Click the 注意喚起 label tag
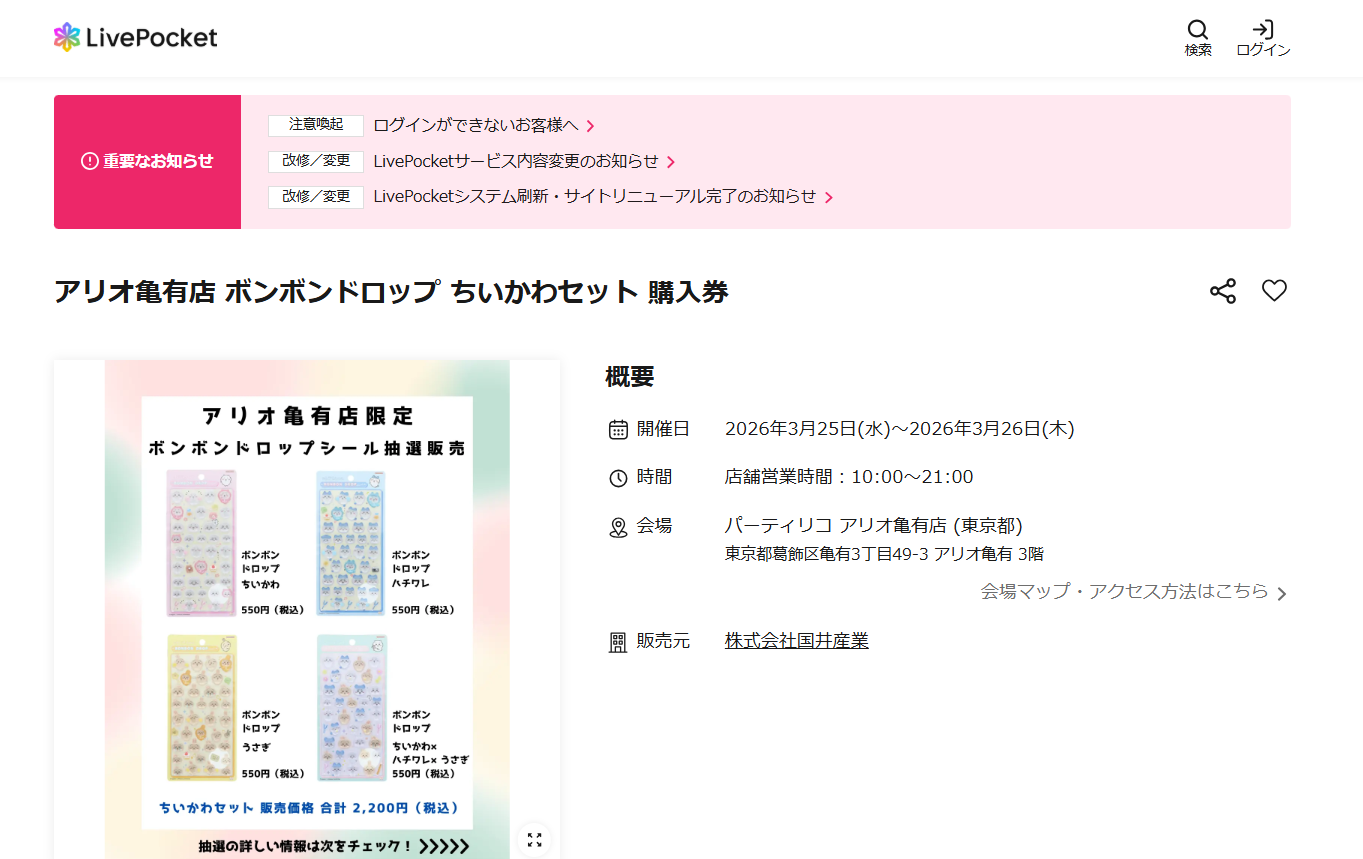The height and width of the screenshot is (859, 1363). click(x=315, y=126)
